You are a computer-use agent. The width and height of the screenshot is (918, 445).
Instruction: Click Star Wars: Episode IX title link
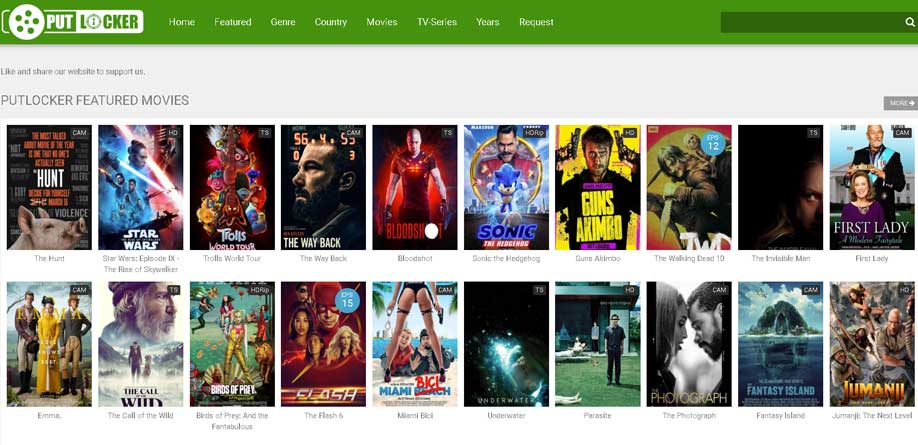[x=141, y=263]
